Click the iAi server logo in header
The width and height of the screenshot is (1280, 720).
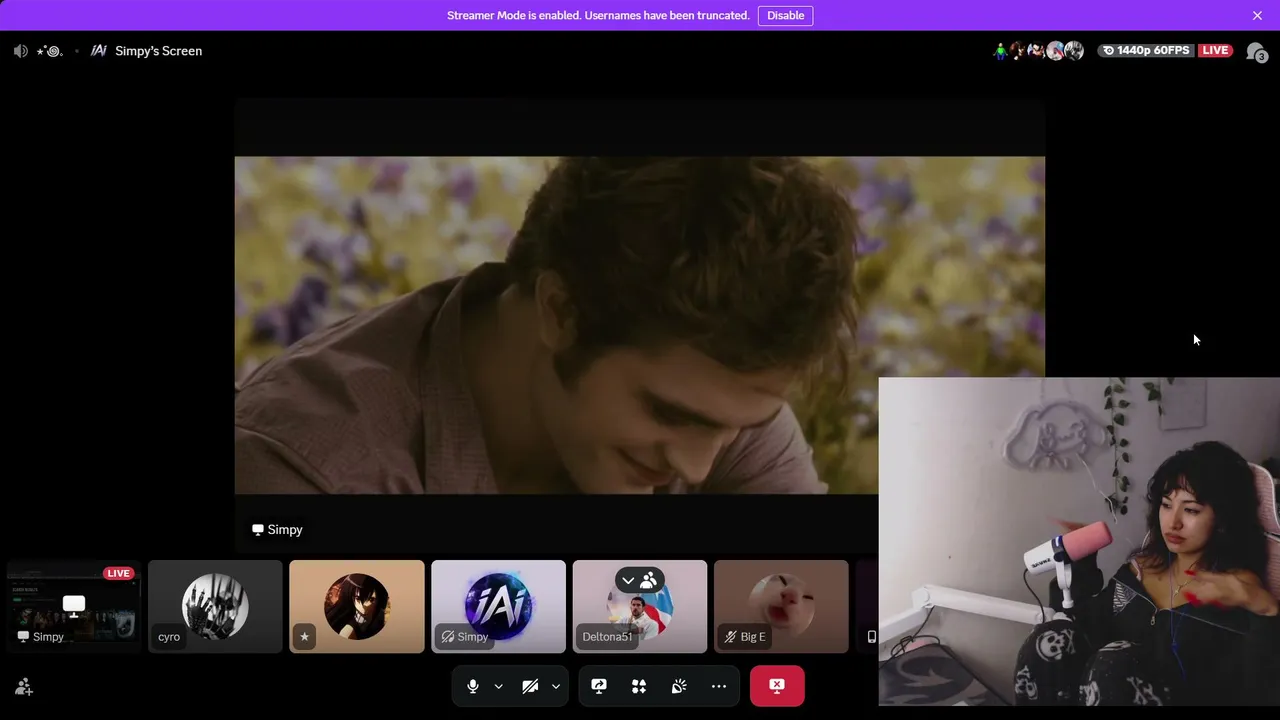tap(99, 51)
